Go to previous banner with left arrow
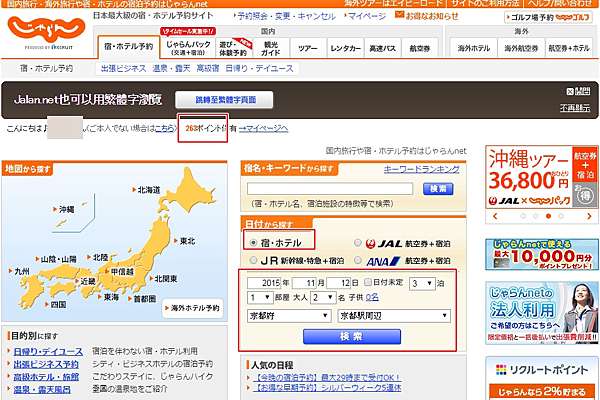Viewport: 600px width, 400px height. pos(495,216)
